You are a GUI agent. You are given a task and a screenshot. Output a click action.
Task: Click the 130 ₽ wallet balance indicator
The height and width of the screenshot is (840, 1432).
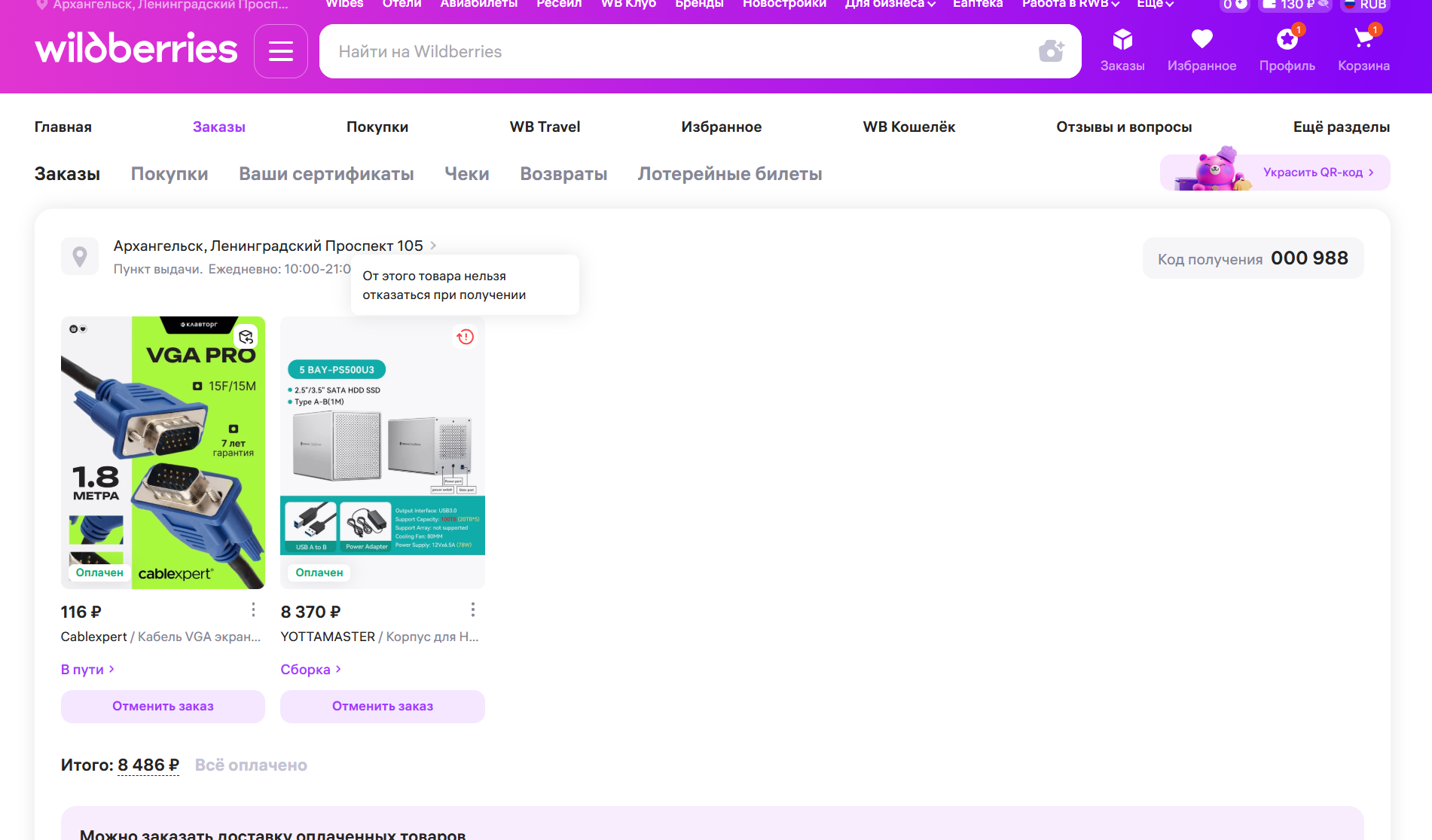tap(1295, 5)
